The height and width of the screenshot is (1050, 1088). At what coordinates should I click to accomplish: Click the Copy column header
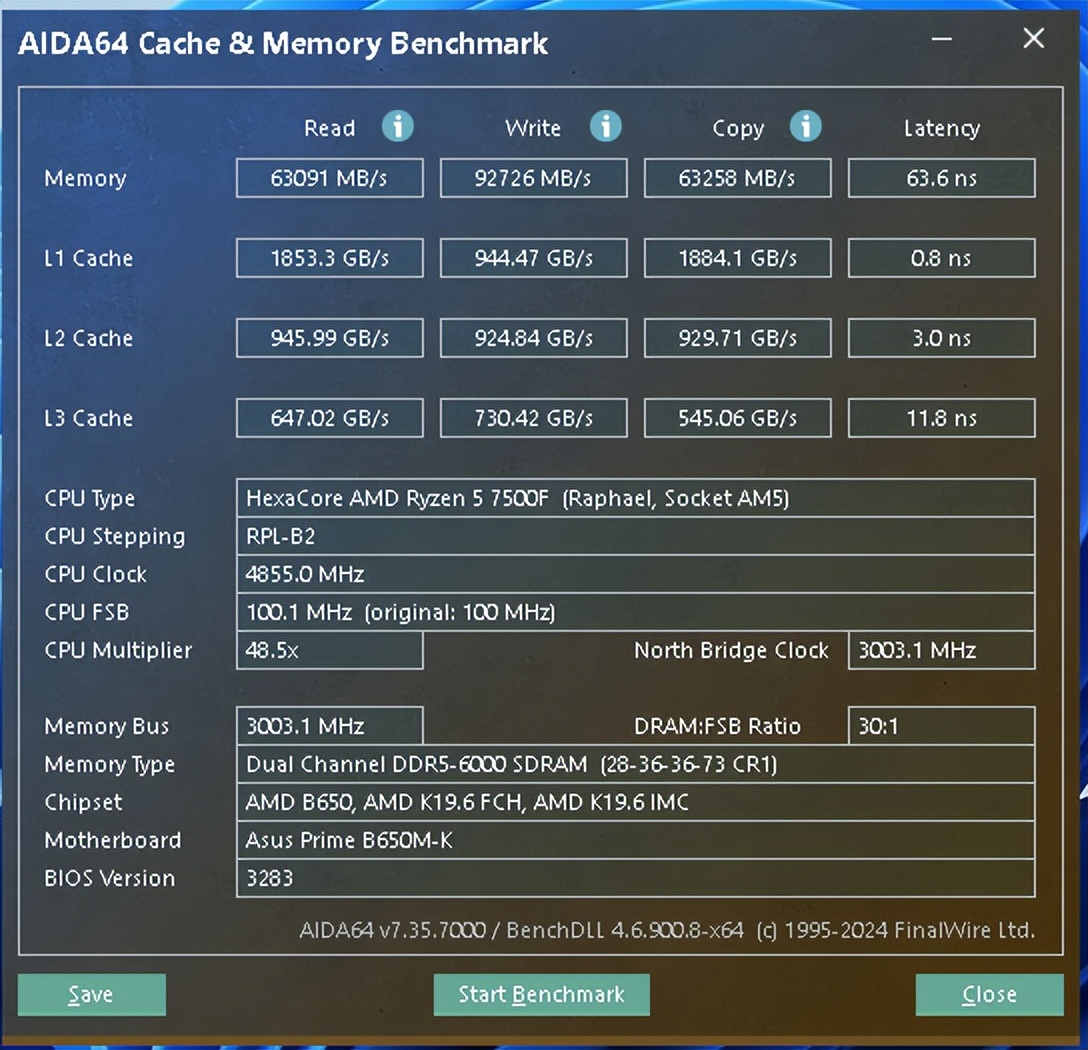[738, 129]
